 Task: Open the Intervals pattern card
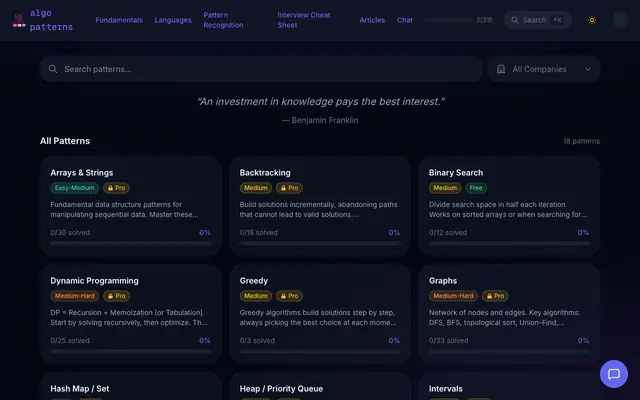click(x=509, y=386)
